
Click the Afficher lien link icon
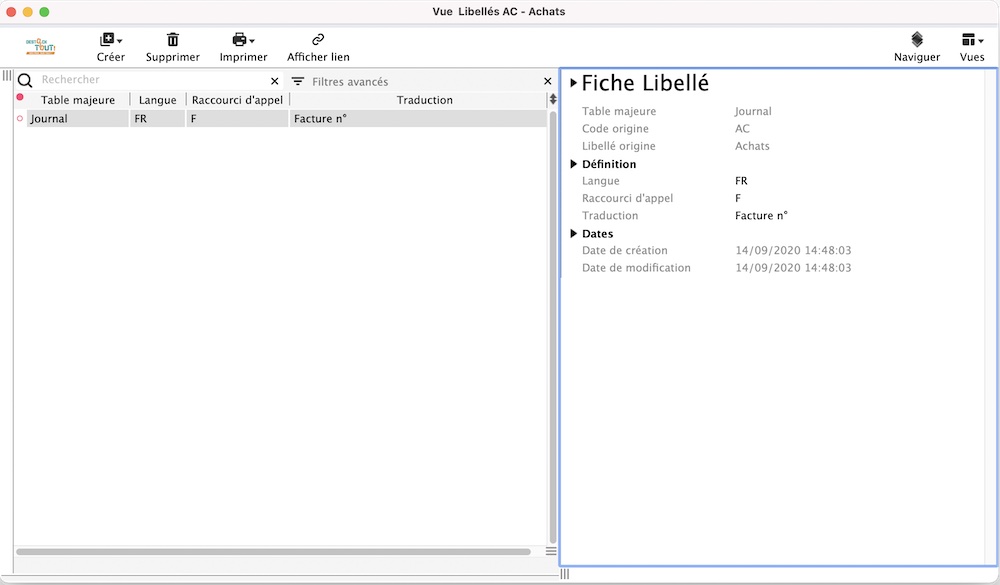click(x=318, y=40)
